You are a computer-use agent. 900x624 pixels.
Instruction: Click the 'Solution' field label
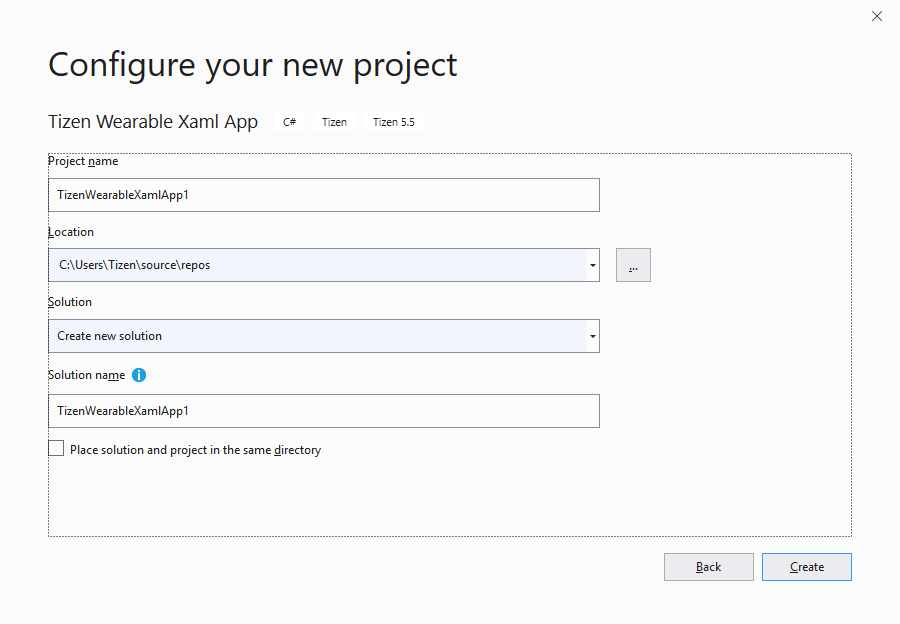pos(70,302)
